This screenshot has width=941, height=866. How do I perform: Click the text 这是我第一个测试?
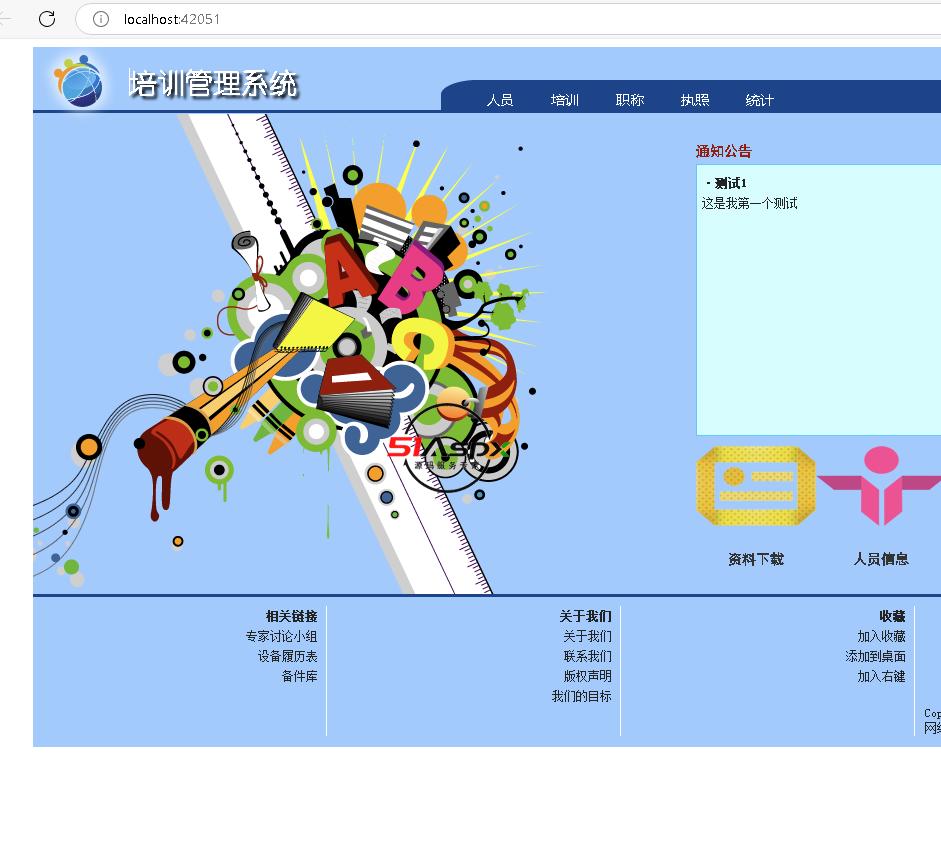click(x=749, y=203)
